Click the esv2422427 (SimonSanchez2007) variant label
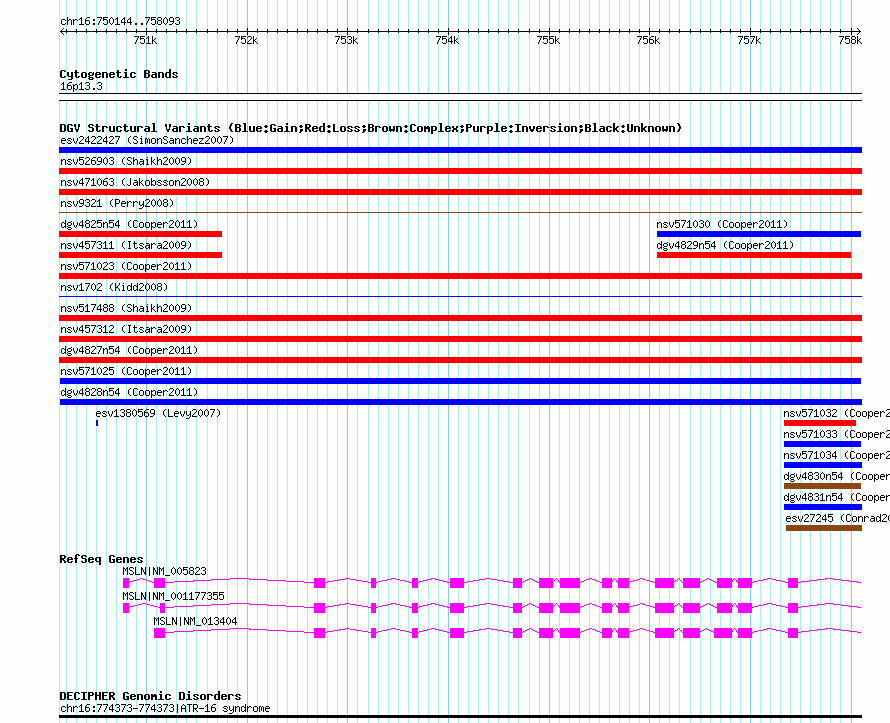This screenshot has height=723, width=890. pyautogui.click(x=147, y=140)
